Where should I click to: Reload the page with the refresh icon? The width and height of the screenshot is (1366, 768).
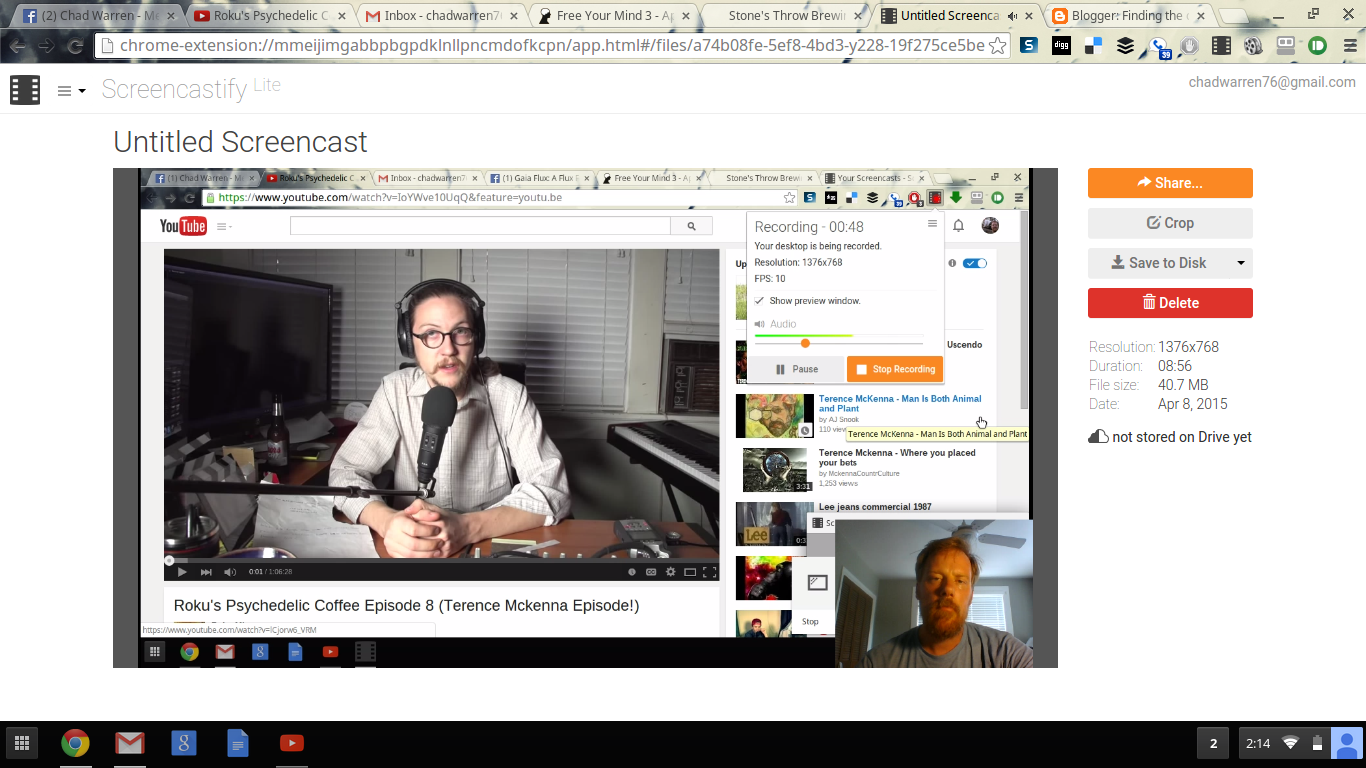point(75,46)
